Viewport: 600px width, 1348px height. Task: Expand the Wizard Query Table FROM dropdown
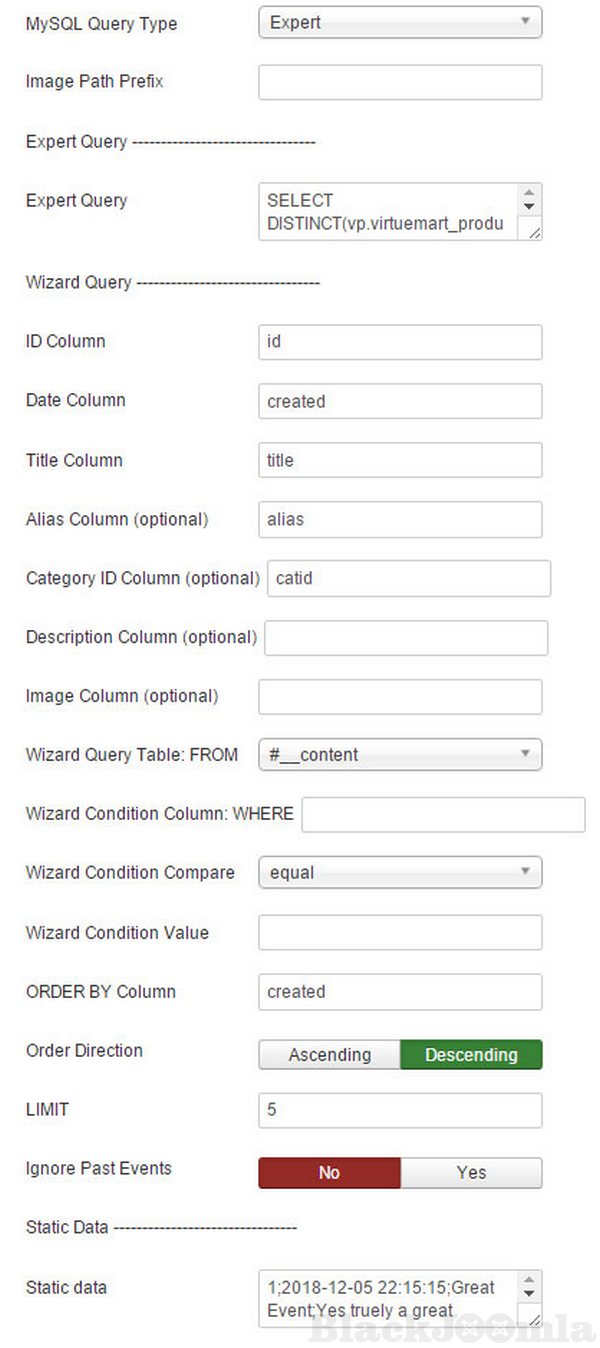click(x=400, y=755)
